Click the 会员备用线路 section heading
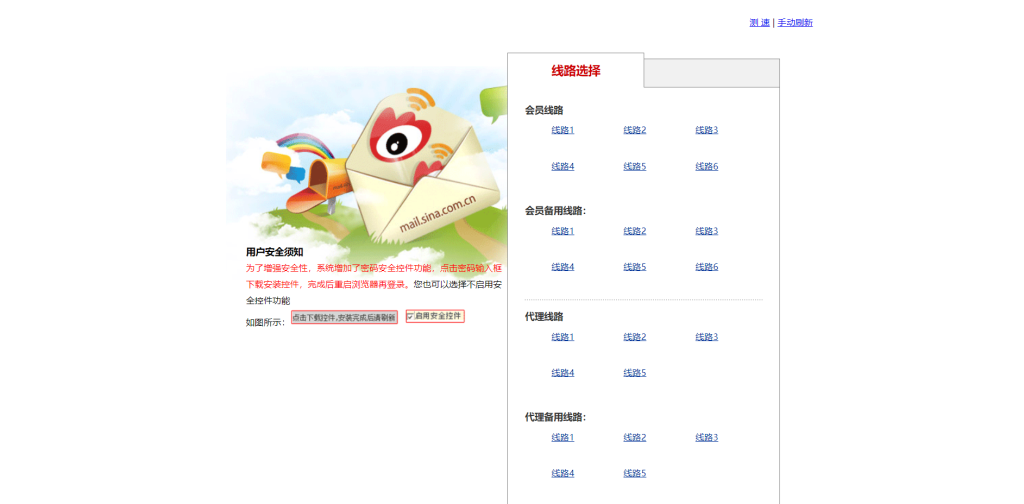The image size is (1024, 504). (x=555, y=211)
